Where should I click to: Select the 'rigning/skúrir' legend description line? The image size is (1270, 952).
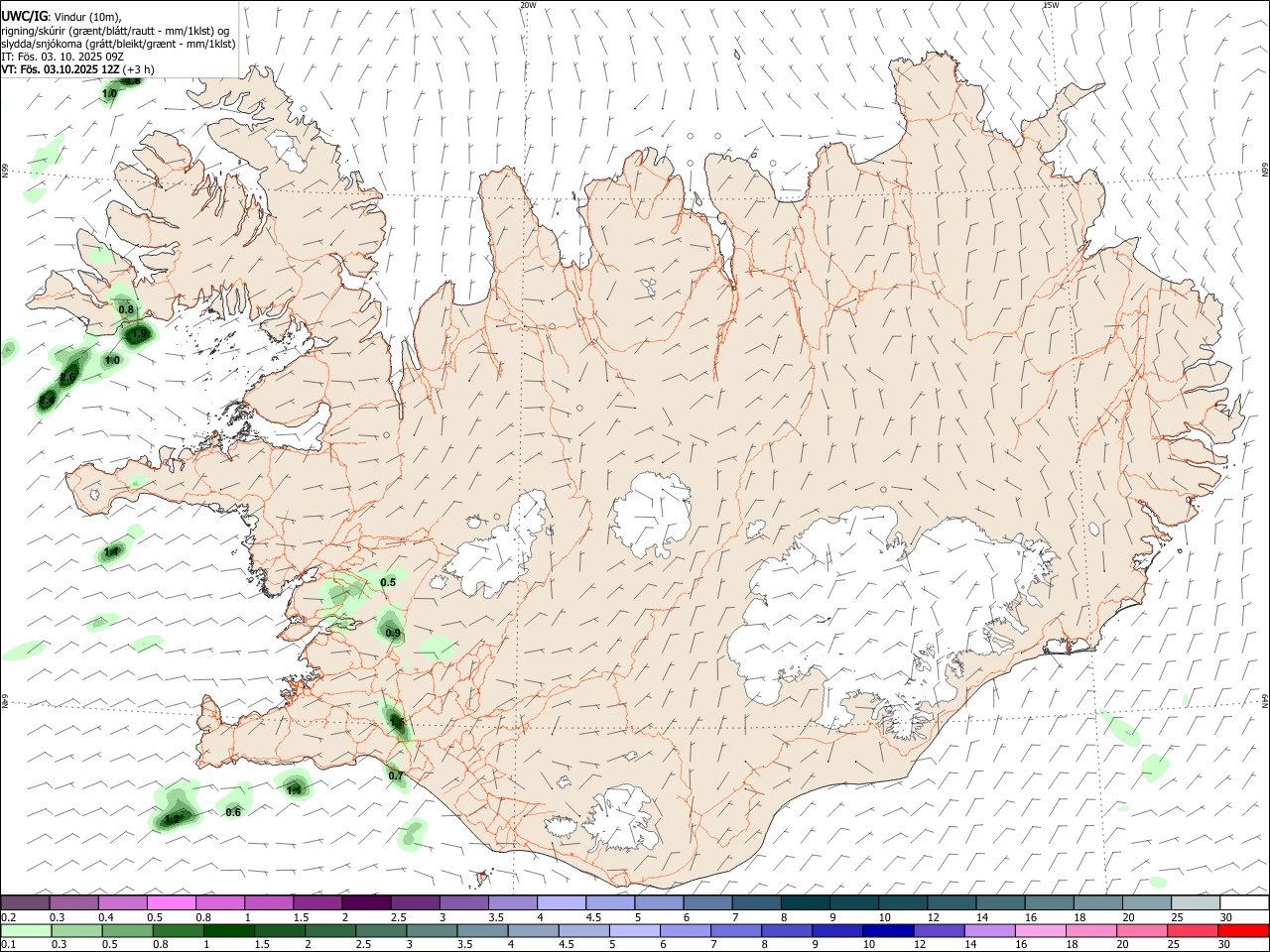tap(115, 30)
